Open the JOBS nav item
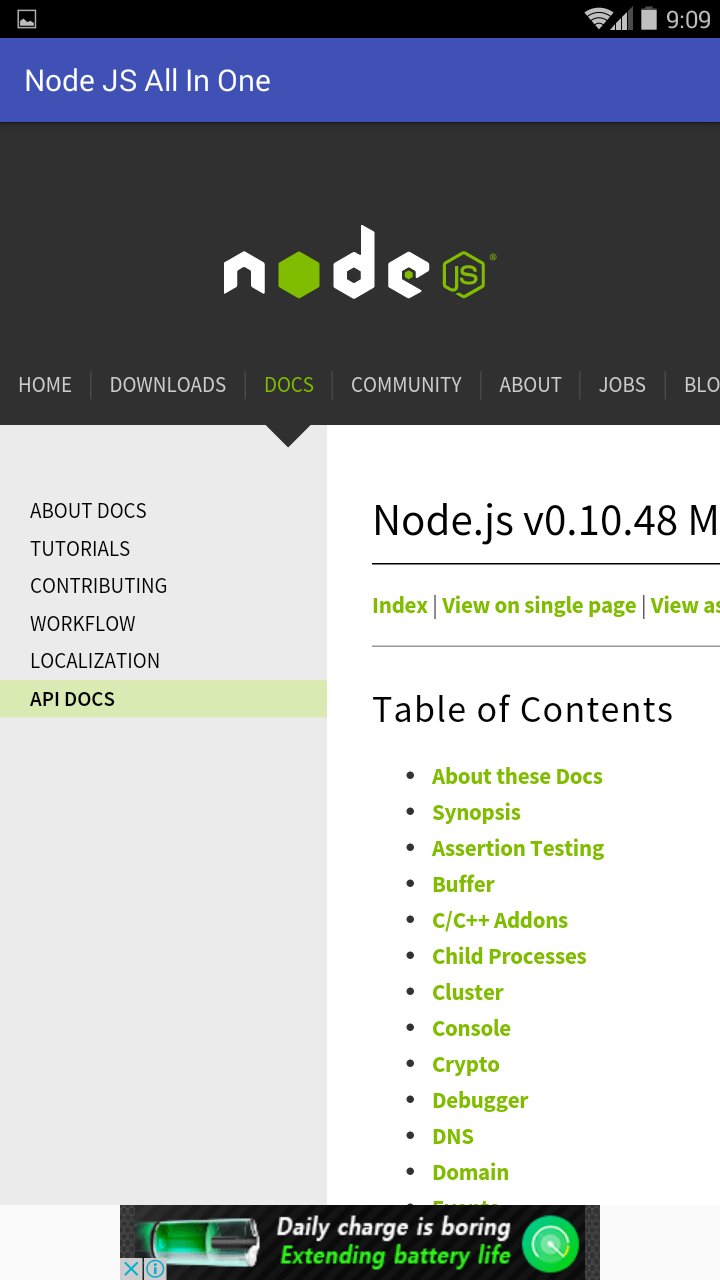720x1280 pixels. pos(622,385)
